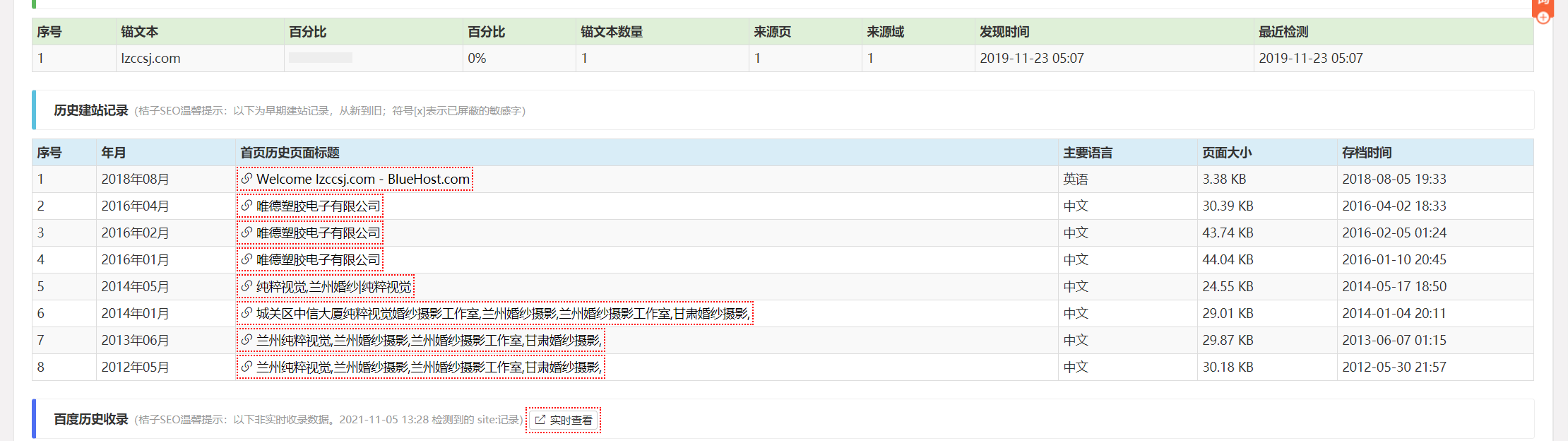The width and height of the screenshot is (1568, 441).
Task: Open the 2013年06月 兰州纯粹视觉 title link
Action: click(421, 341)
